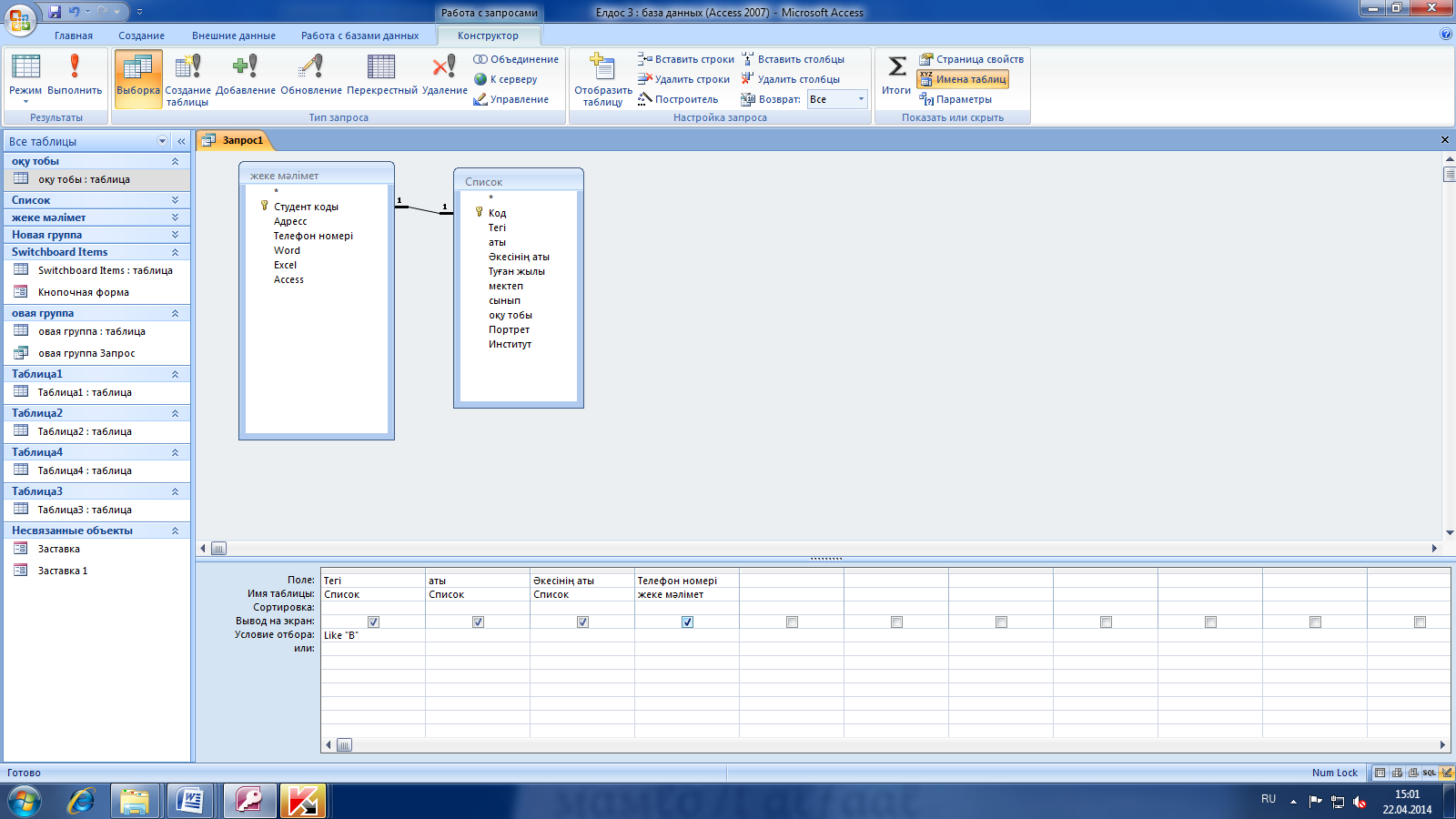Open Работа с базами данных tab
The width and height of the screenshot is (1456, 819).
point(360,35)
